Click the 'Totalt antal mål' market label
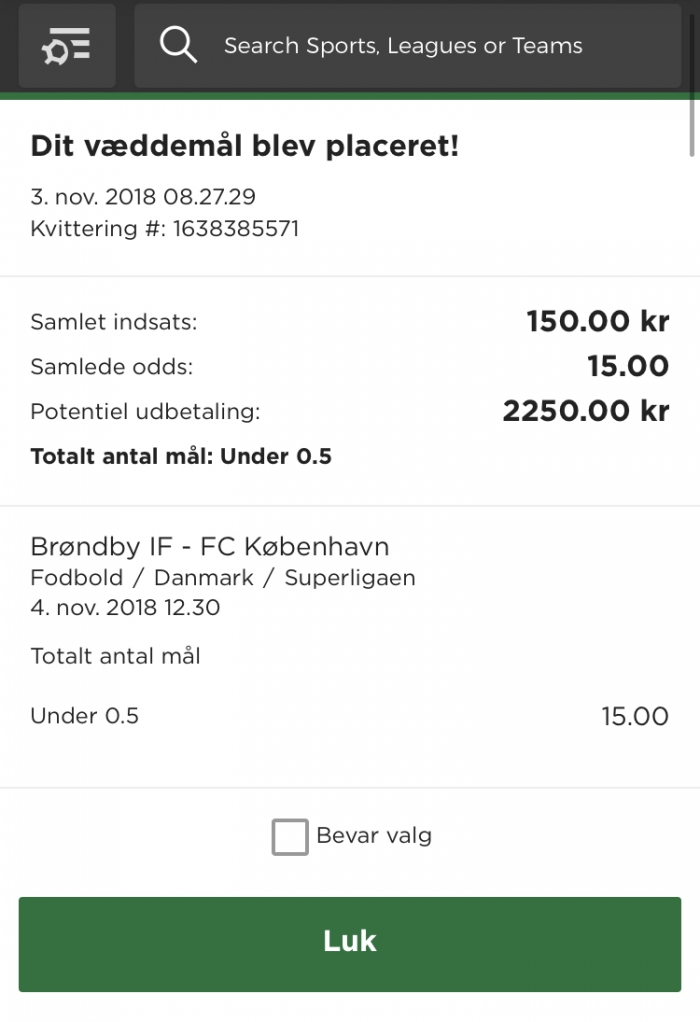 [116, 657]
